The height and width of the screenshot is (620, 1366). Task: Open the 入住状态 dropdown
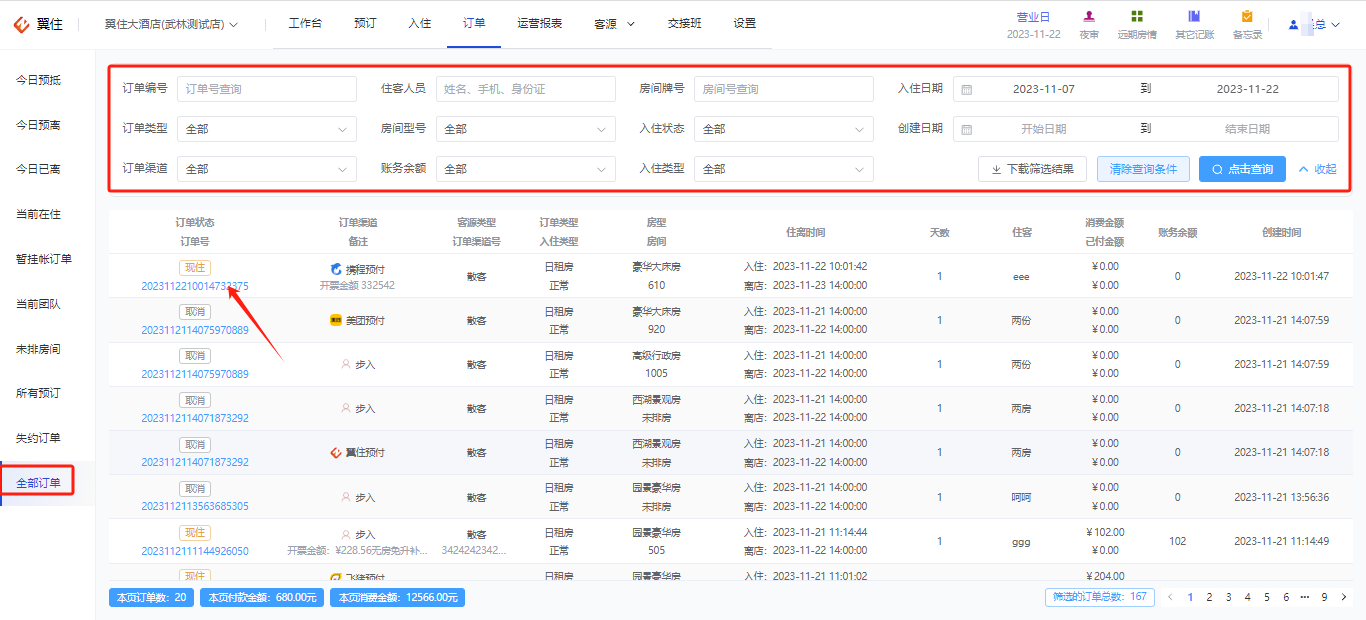coord(784,129)
